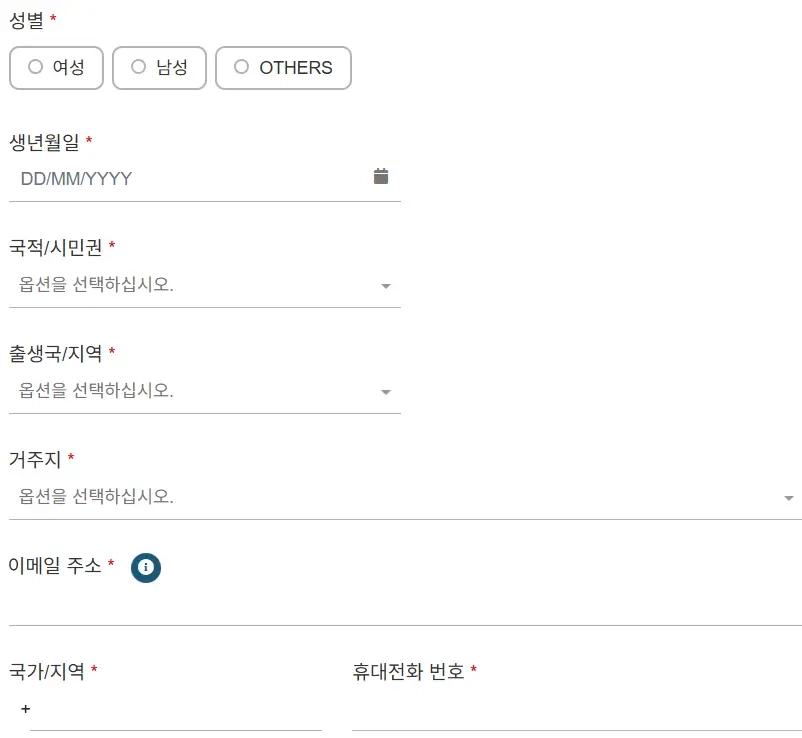The height and width of the screenshot is (738, 802).
Task: Click the country code field with plus sign
Action: point(150,708)
